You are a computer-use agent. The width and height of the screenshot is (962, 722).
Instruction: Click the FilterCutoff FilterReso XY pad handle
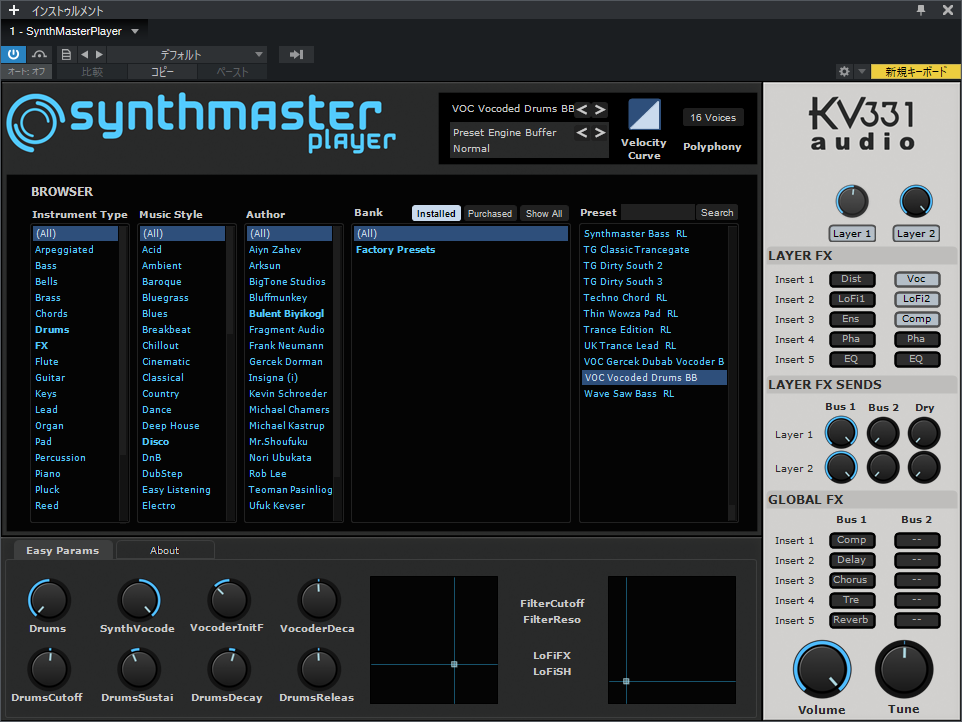pos(454,664)
